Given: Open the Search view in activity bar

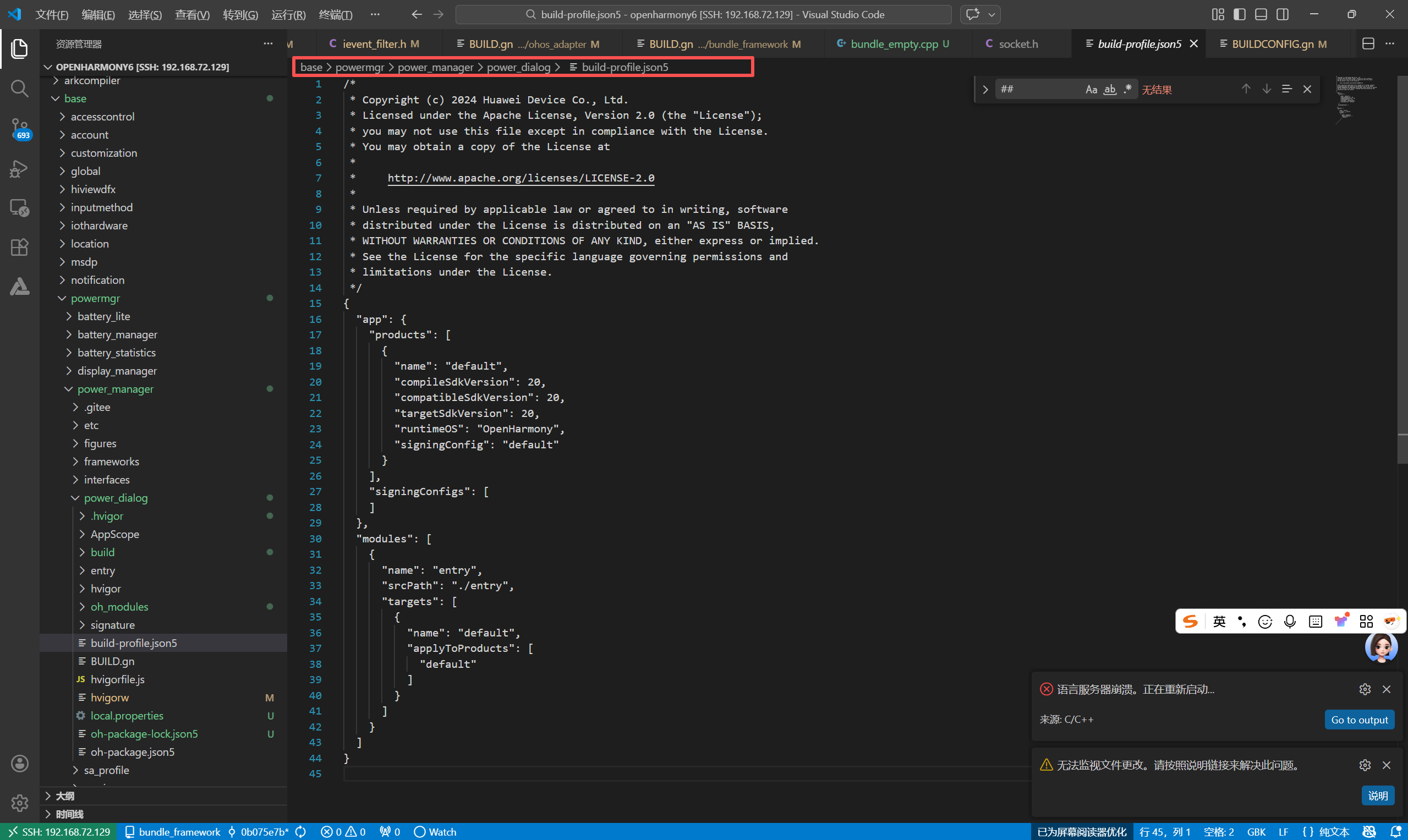Looking at the screenshot, I should tap(19, 89).
